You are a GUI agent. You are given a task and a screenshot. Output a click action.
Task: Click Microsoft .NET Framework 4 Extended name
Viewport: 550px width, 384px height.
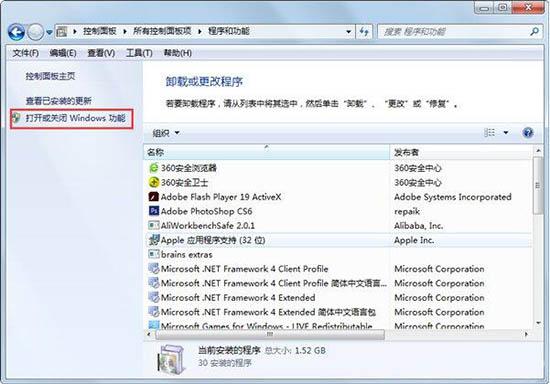(x=238, y=297)
